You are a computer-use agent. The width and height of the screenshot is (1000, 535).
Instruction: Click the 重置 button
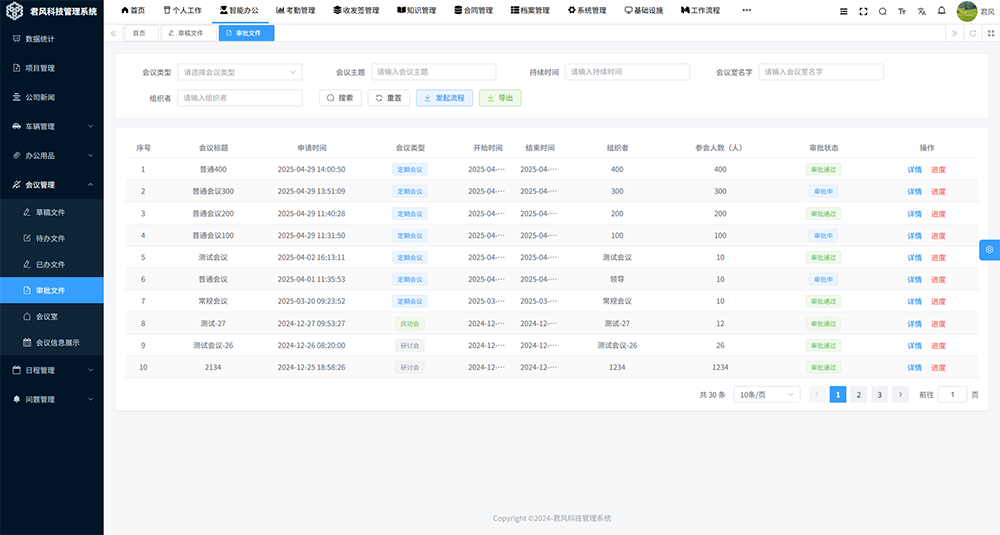coord(388,98)
